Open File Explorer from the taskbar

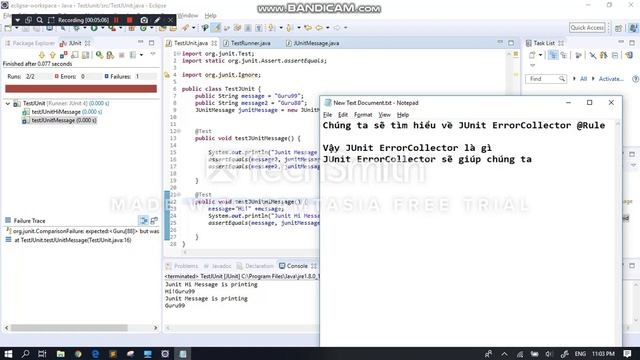pyautogui.click(x=60, y=353)
